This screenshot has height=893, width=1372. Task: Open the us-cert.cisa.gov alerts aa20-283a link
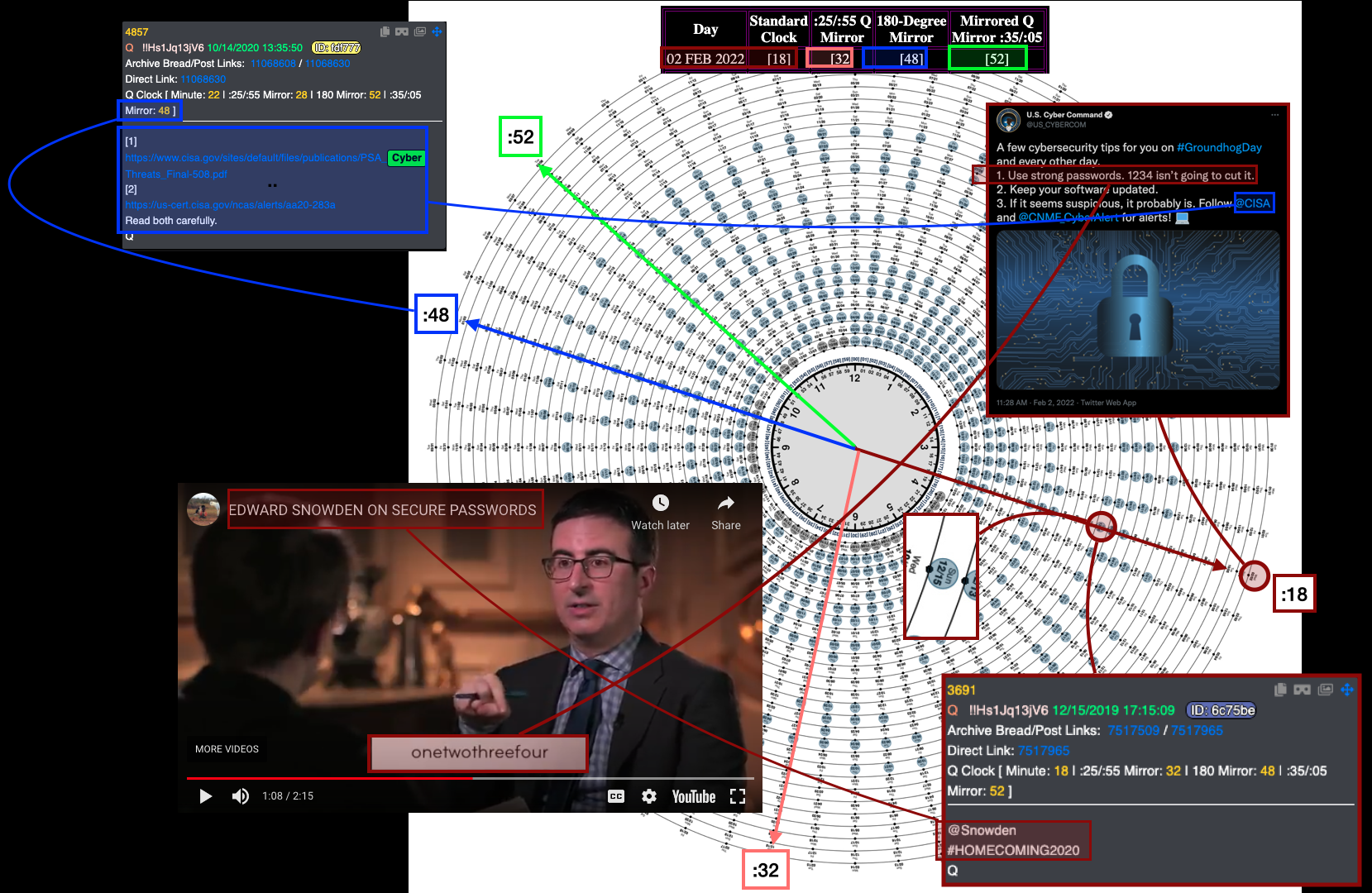(x=230, y=205)
